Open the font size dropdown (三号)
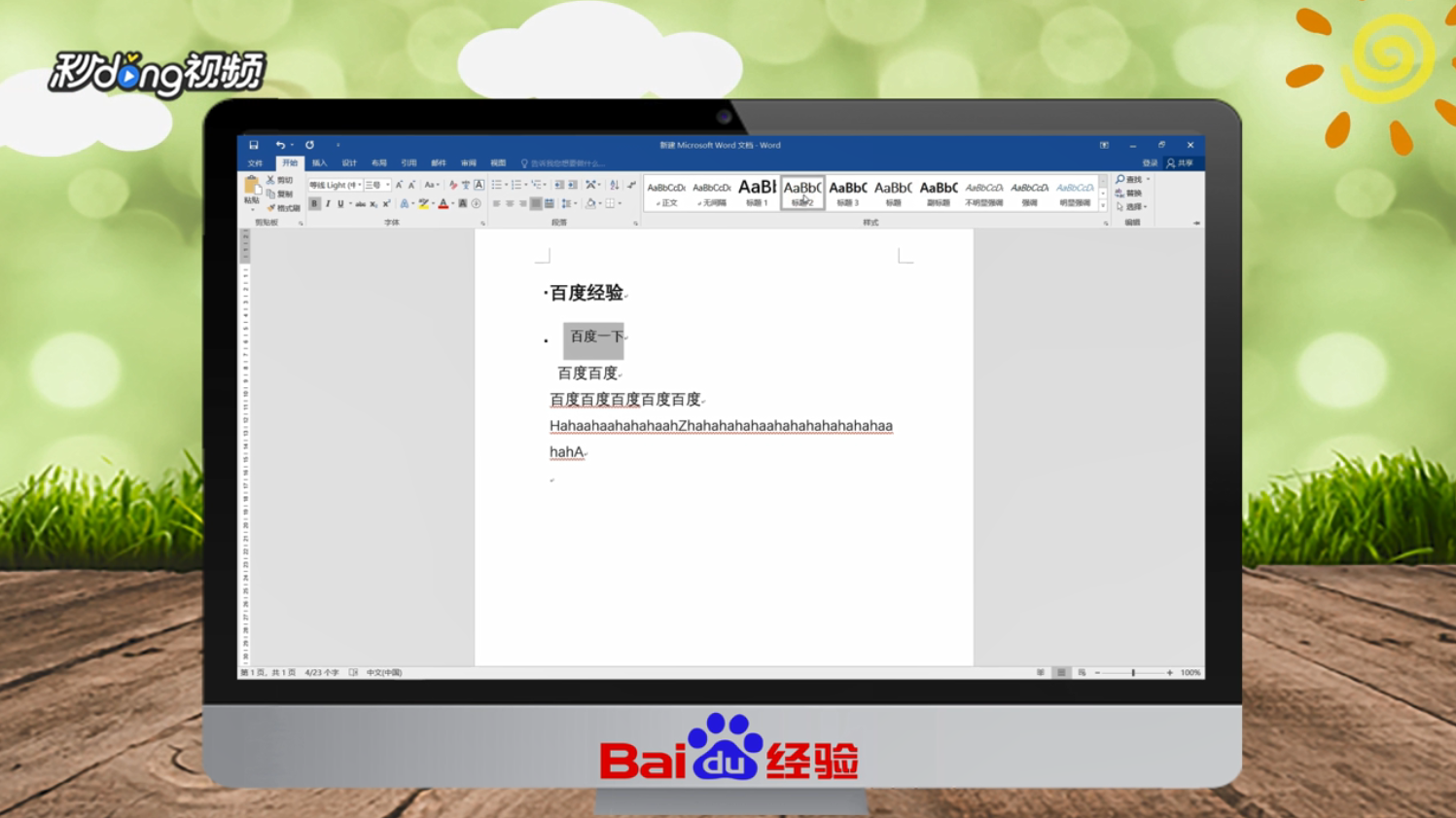This screenshot has height=818, width=1456. coord(387,185)
